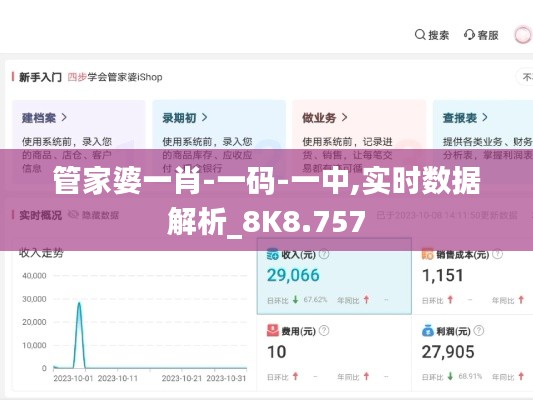Show help for 收入(元) question mark

324,254
